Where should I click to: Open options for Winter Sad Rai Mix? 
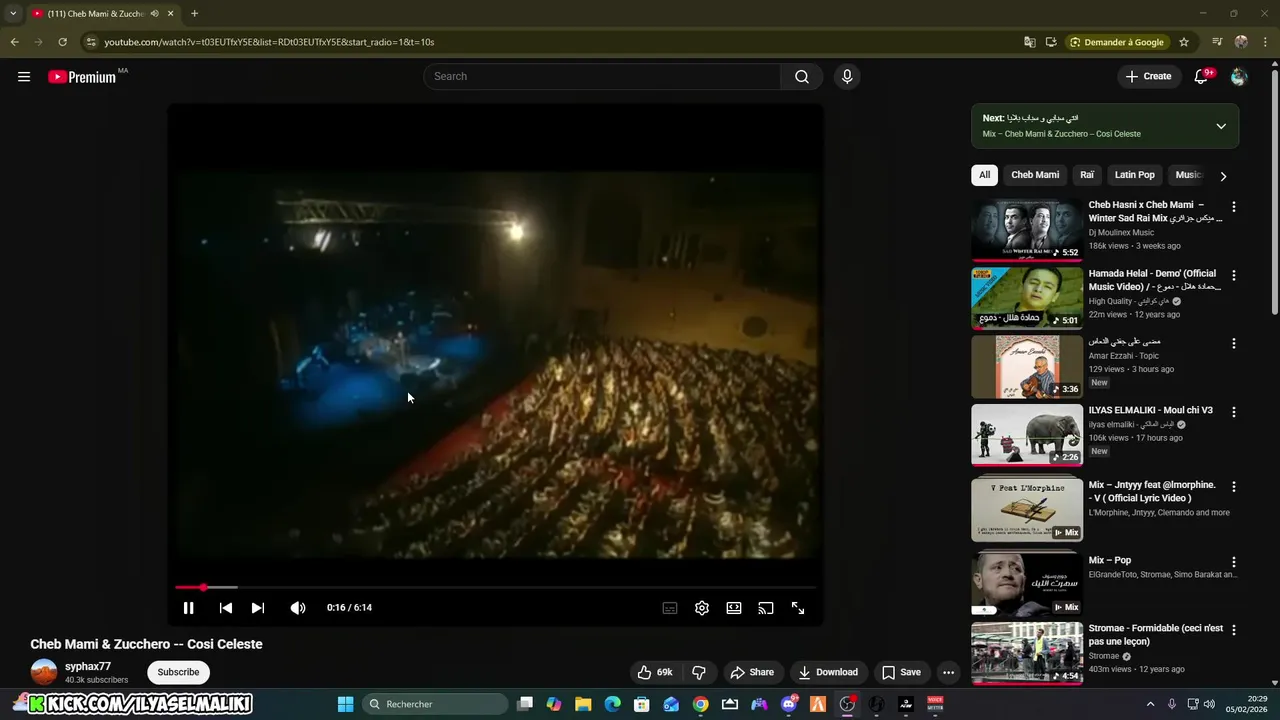click(x=1233, y=207)
